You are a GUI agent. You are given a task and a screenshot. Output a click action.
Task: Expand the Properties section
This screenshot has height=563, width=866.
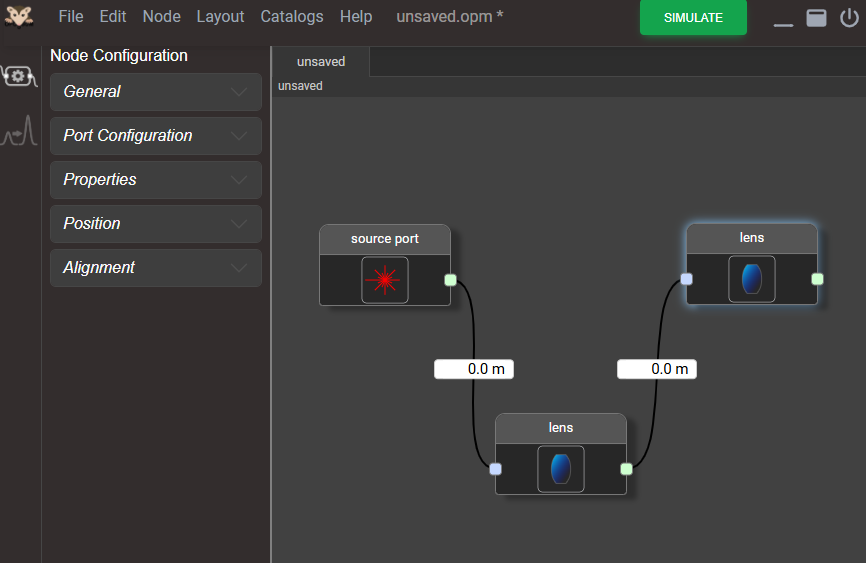(x=156, y=180)
